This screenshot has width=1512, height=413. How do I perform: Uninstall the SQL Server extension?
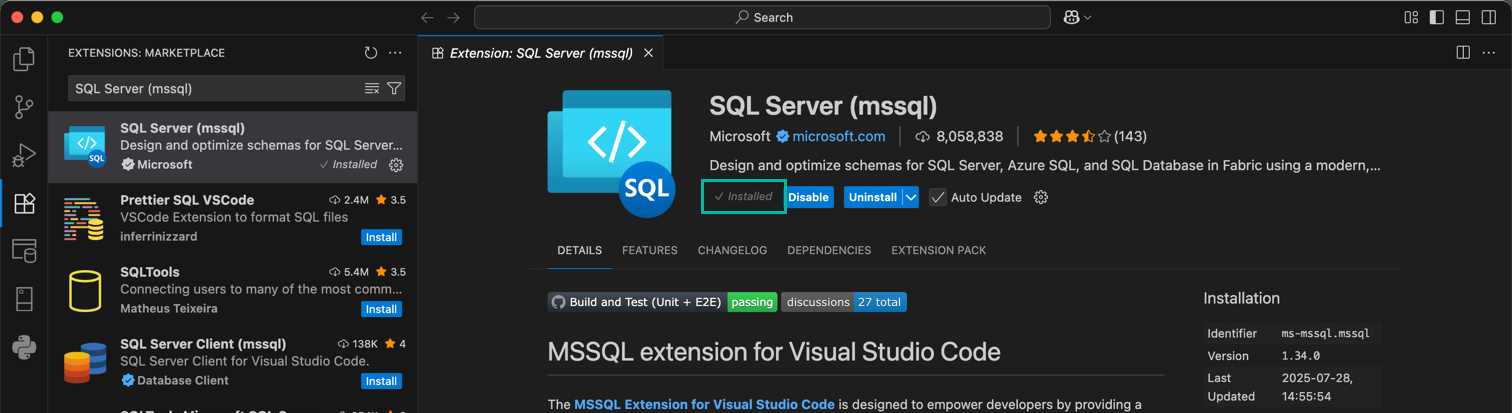point(873,198)
